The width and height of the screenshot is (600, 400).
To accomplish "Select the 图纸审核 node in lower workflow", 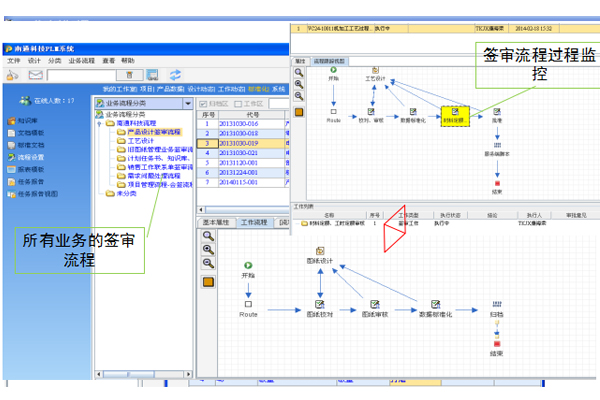I will coord(375,309).
